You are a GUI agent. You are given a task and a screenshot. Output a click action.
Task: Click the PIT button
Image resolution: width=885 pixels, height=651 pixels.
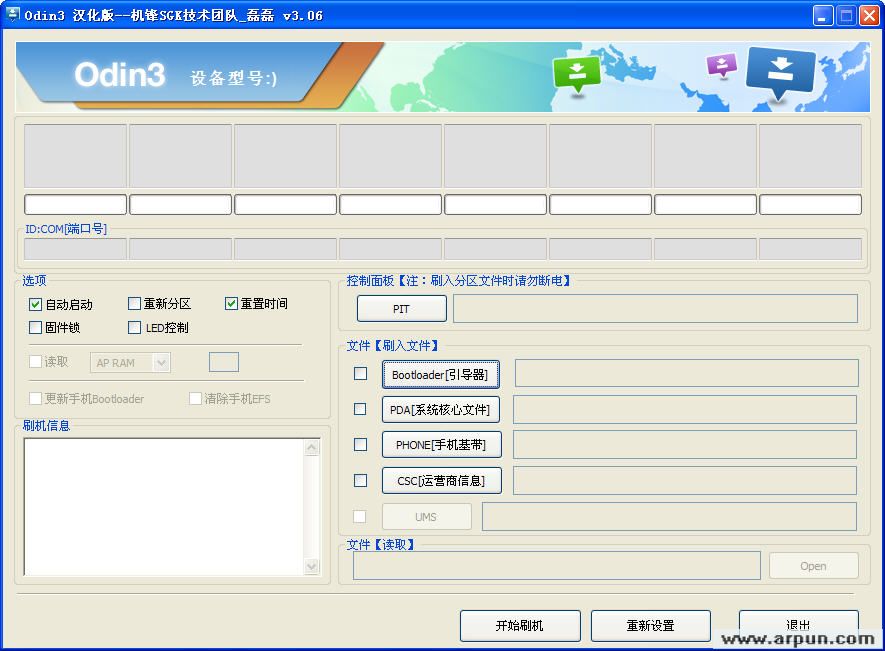point(401,308)
